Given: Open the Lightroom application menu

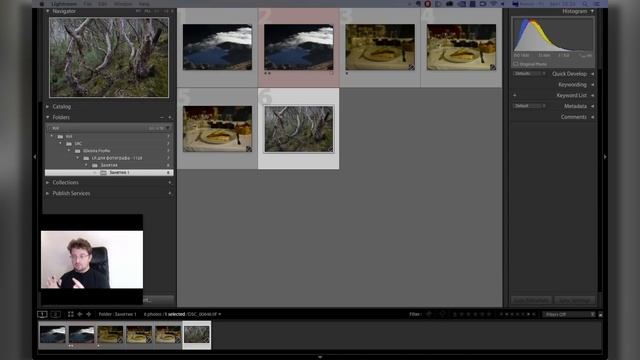Looking at the screenshot, I should 64,4.
